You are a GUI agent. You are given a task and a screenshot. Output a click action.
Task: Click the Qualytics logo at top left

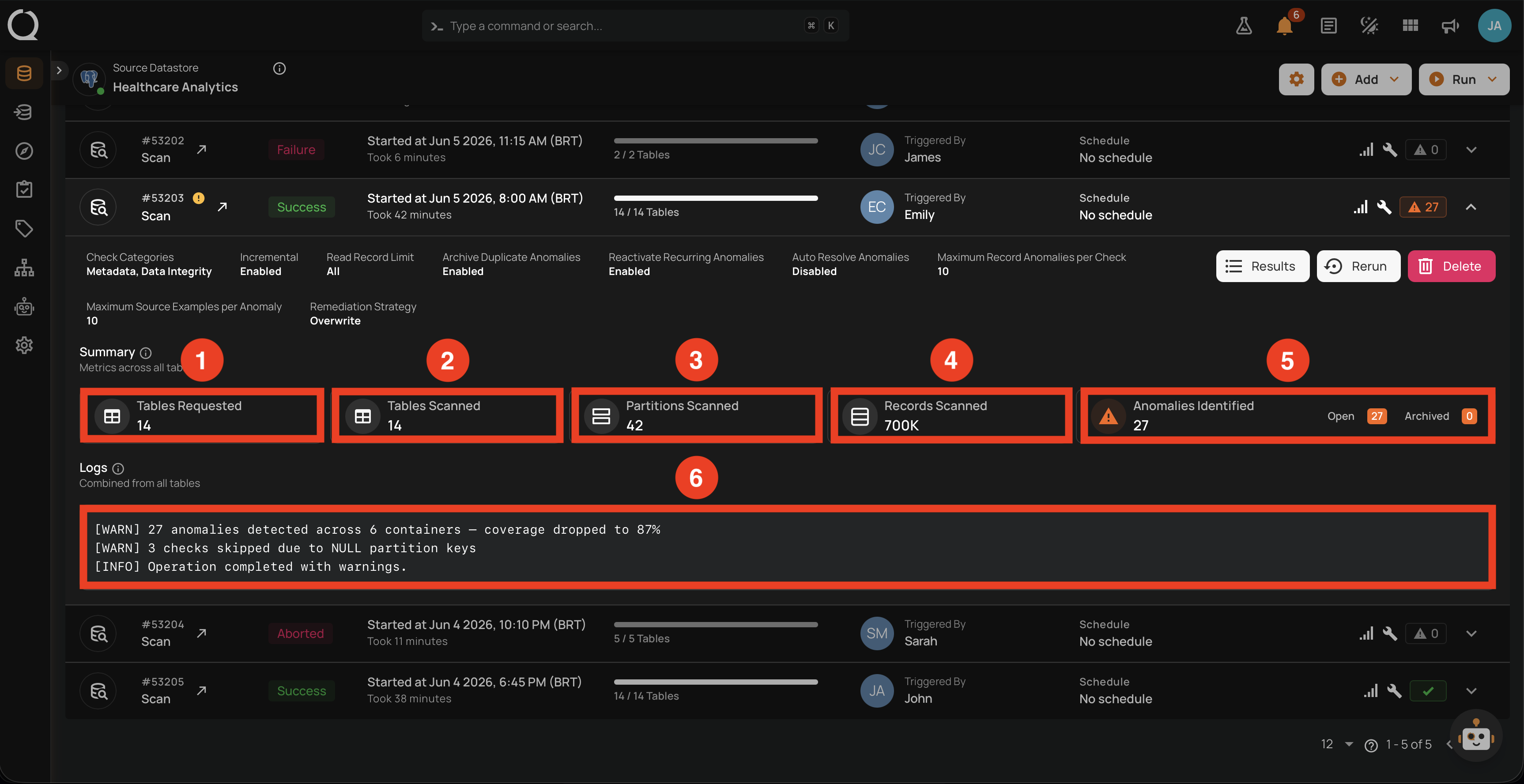click(23, 25)
